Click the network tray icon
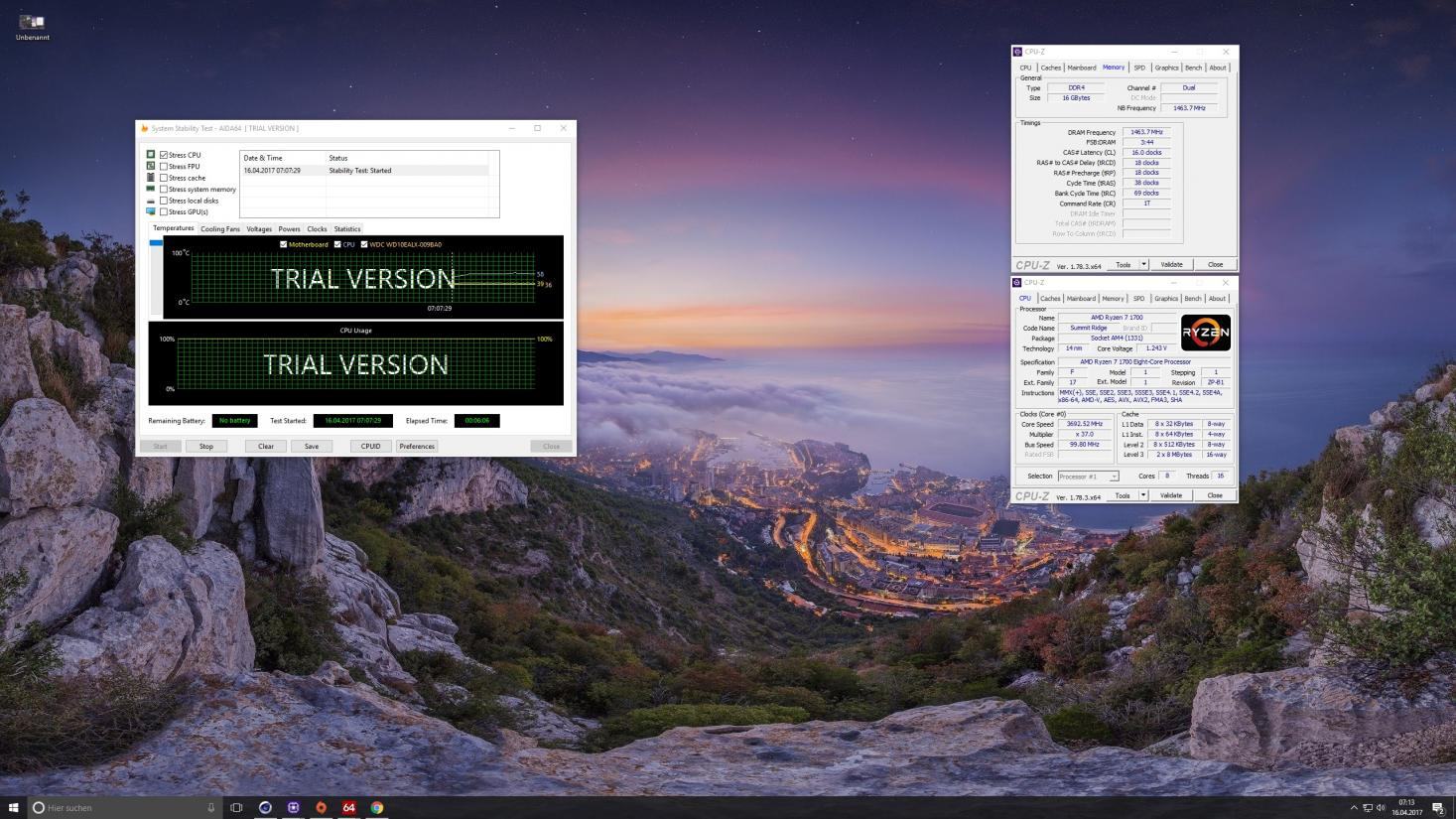1456x819 pixels. [x=1368, y=807]
